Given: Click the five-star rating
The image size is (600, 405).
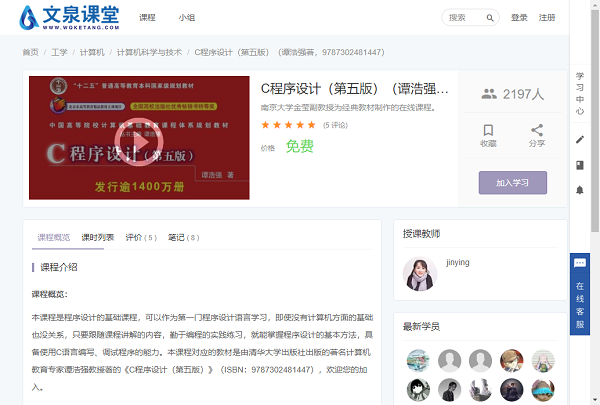Looking at the screenshot, I should 288,125.
